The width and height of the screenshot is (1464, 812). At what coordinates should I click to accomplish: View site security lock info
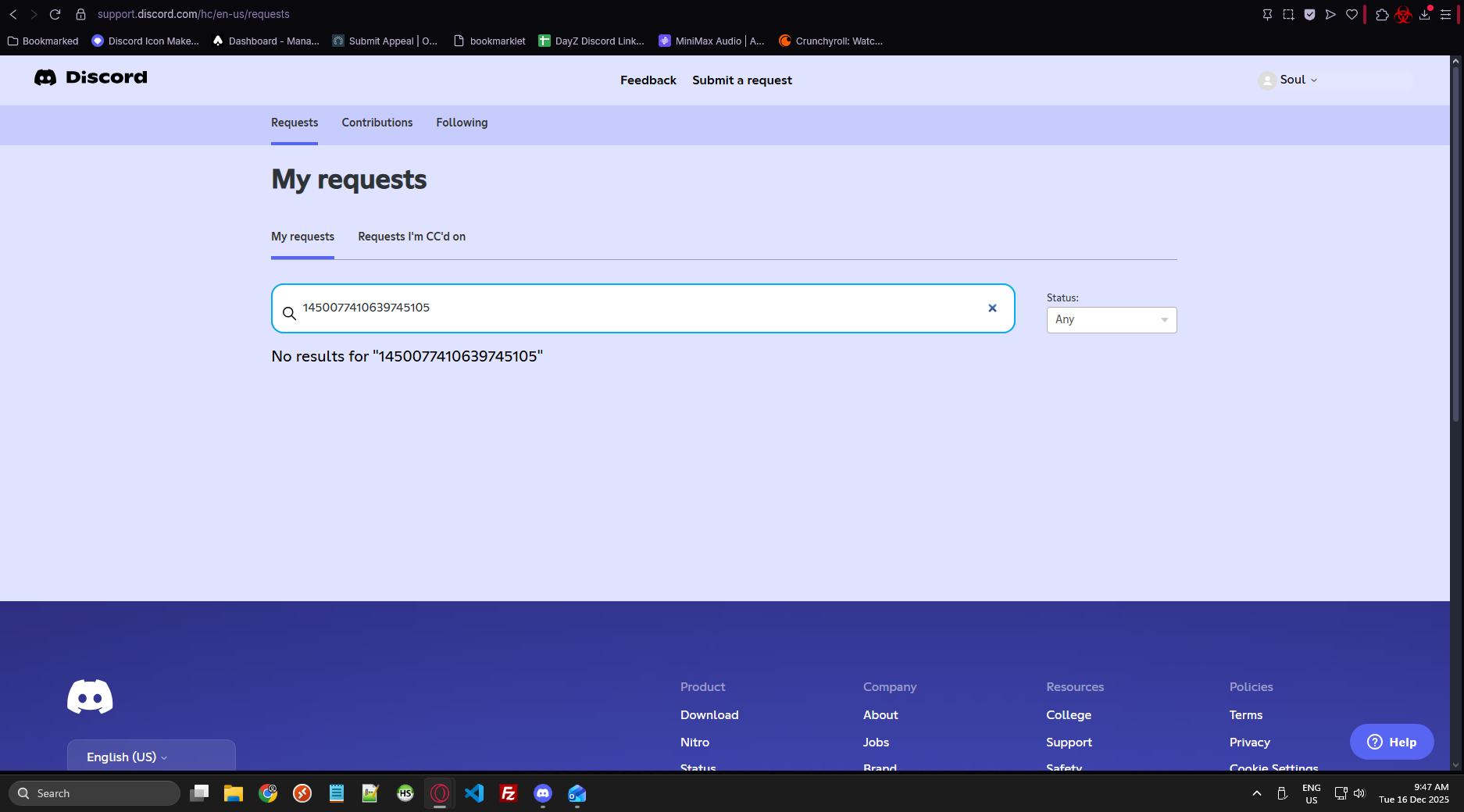pyautogui.click(x=80, y=14)
